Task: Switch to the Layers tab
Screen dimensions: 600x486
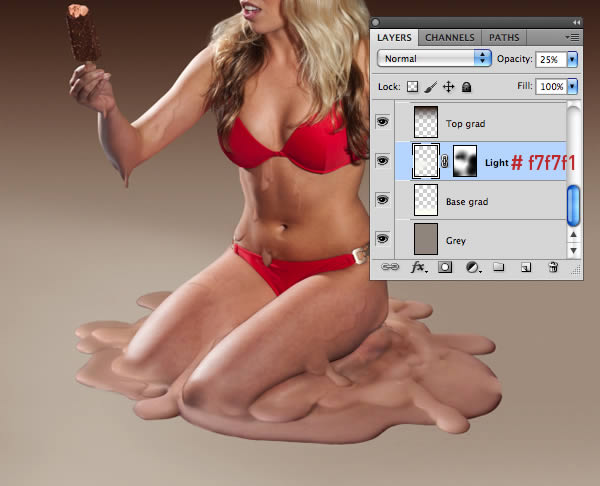Action: click(394, 38)
